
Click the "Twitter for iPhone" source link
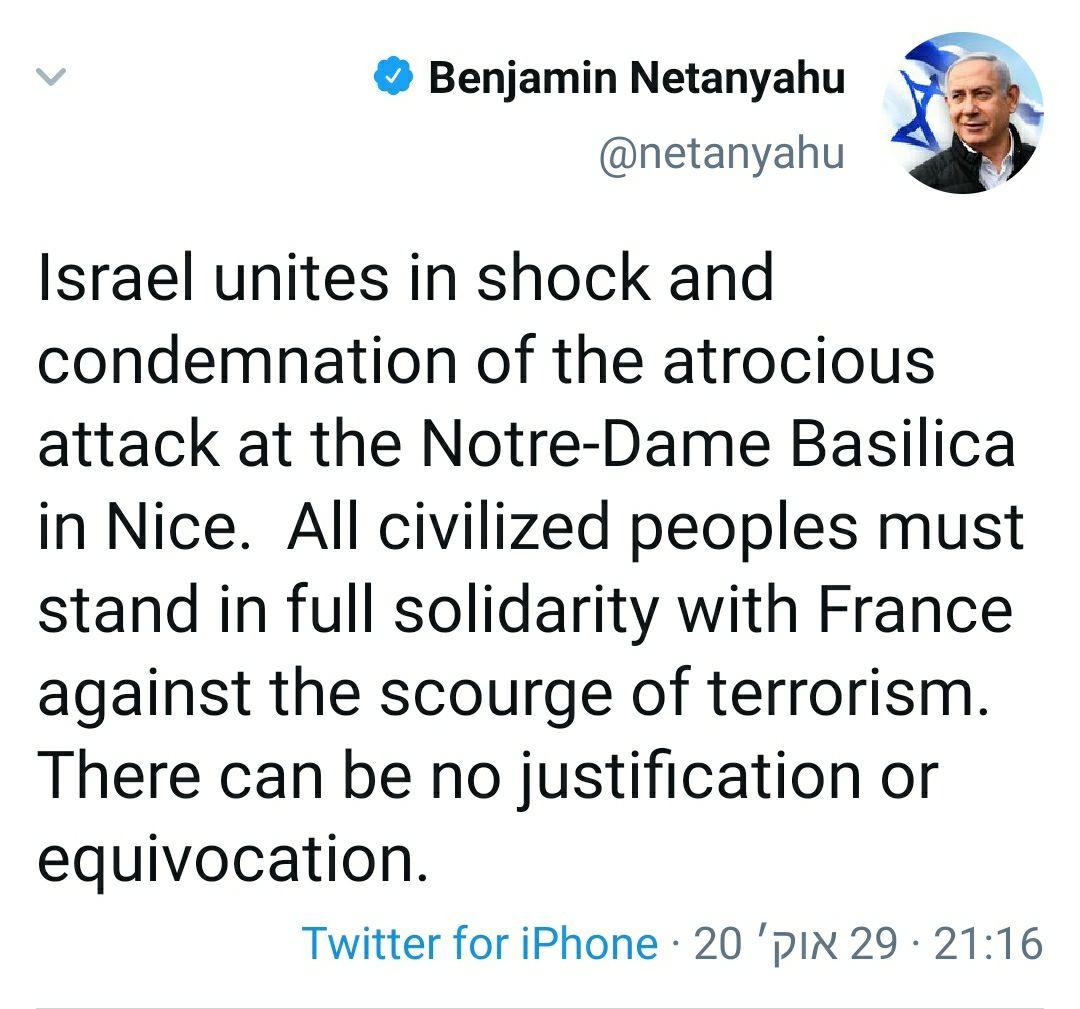tap(480, 943)
